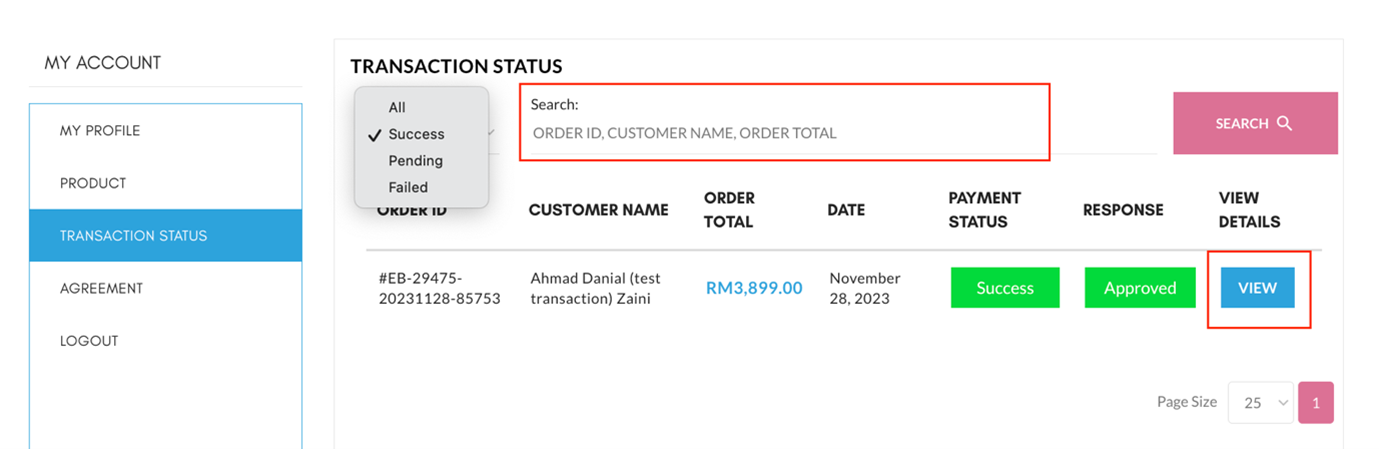Viewport: 1379px width, 449px height.
Task: Click the status filter dropdown chevron arrow
Action: pyautogui.click(x=491, y=133)
